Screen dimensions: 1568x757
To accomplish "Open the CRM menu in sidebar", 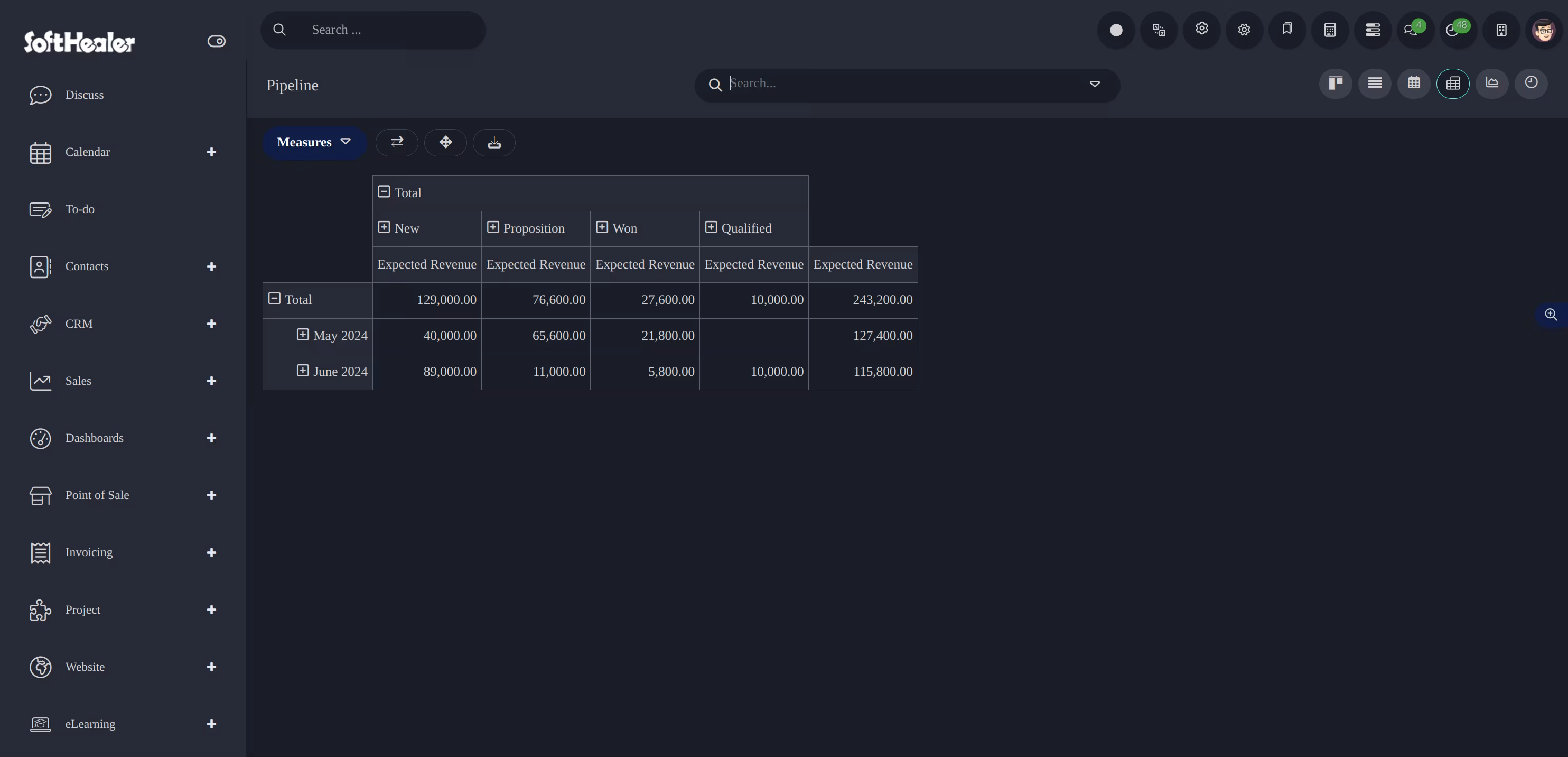I will 79,324.
